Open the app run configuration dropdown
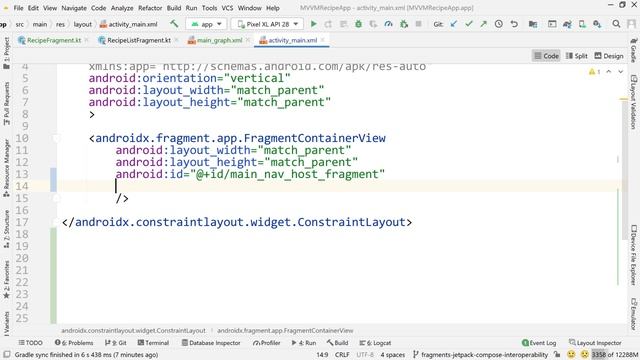The width and height of the screenshot is (640, 360). point(206,24)
